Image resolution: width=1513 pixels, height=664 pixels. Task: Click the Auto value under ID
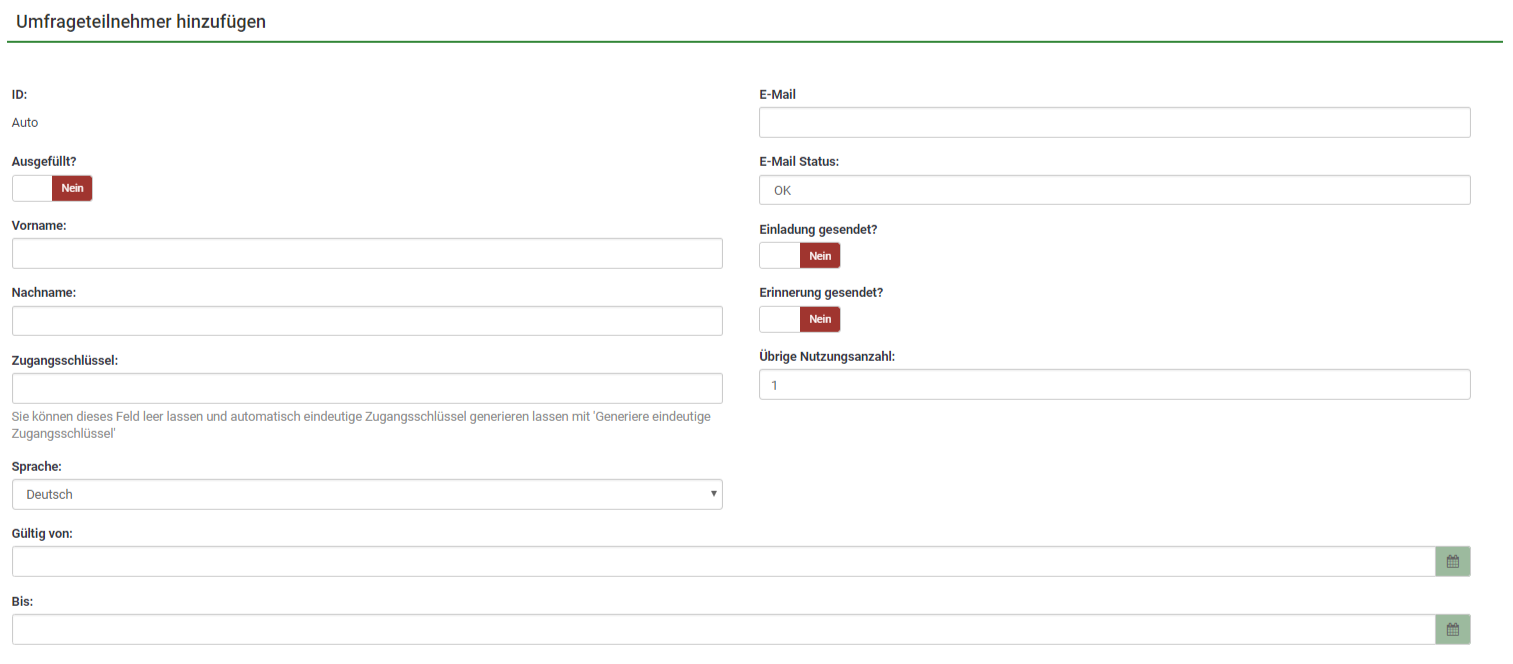(25, 123)
